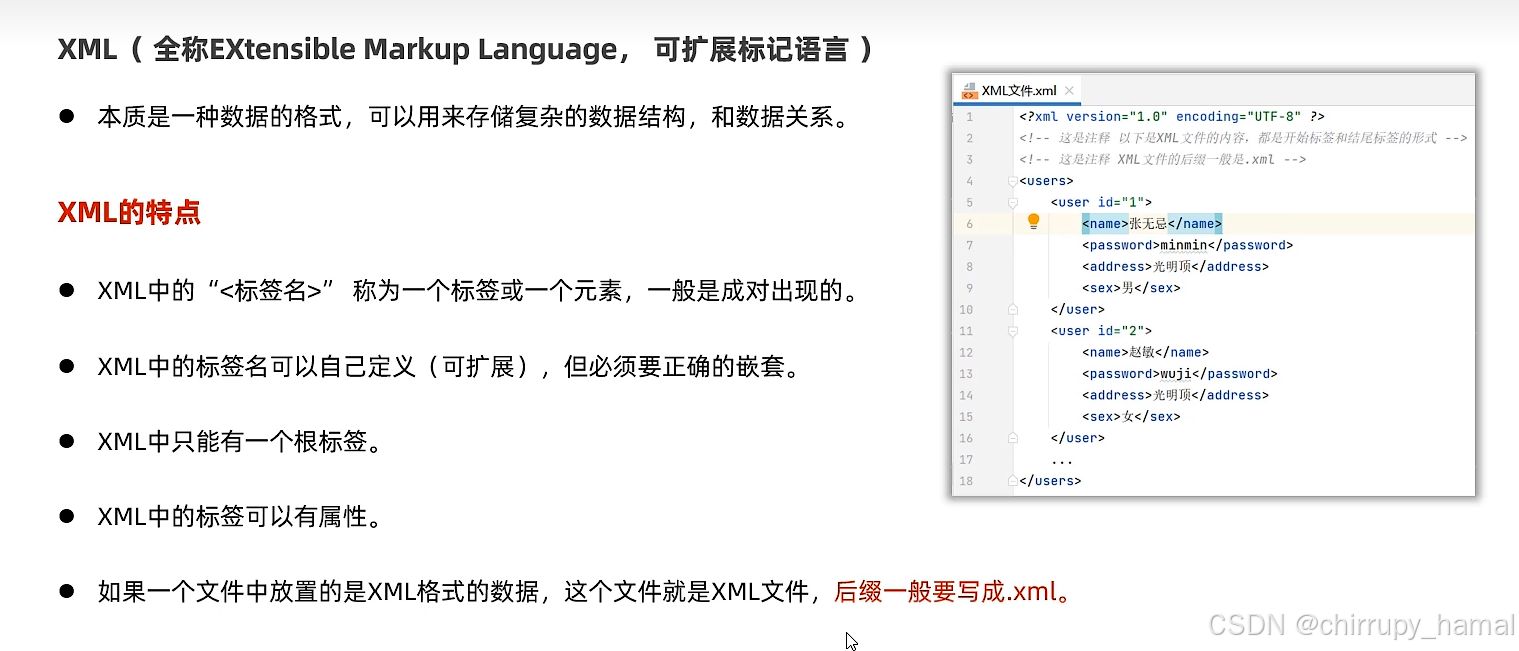Click the bullet about 标签名可以自己定义

pyautogui.click(x=449, y=367)
